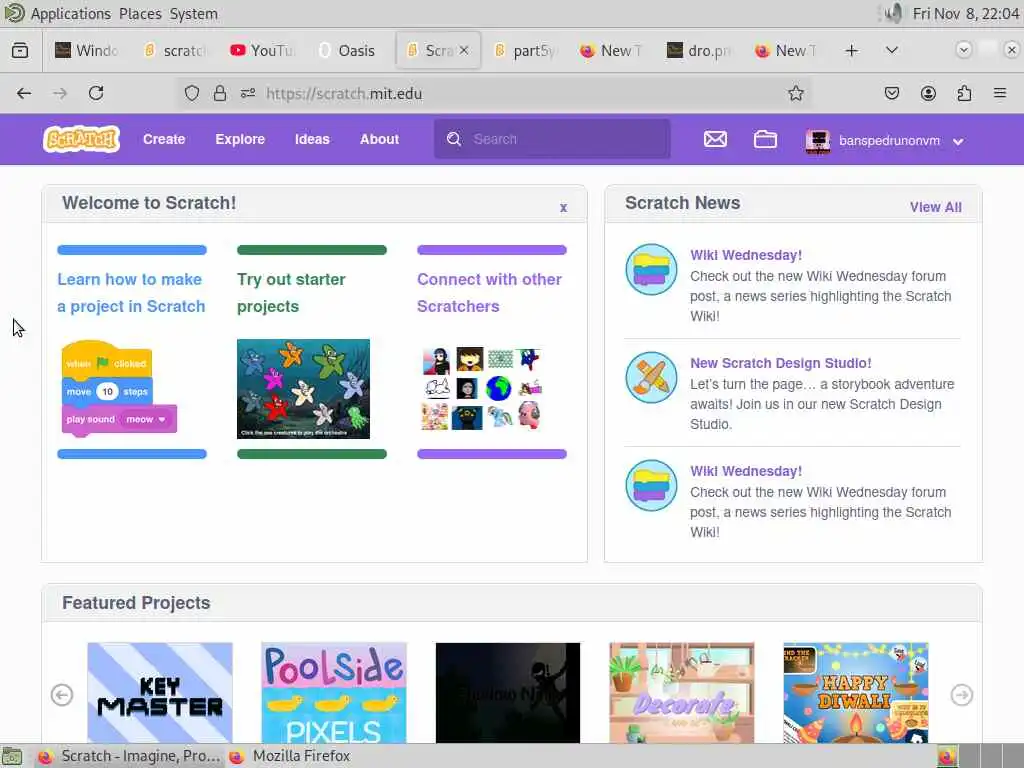Screen dimensions: 1024x768
Task: Open the About menu item
Action: click(x=379, y=139)
